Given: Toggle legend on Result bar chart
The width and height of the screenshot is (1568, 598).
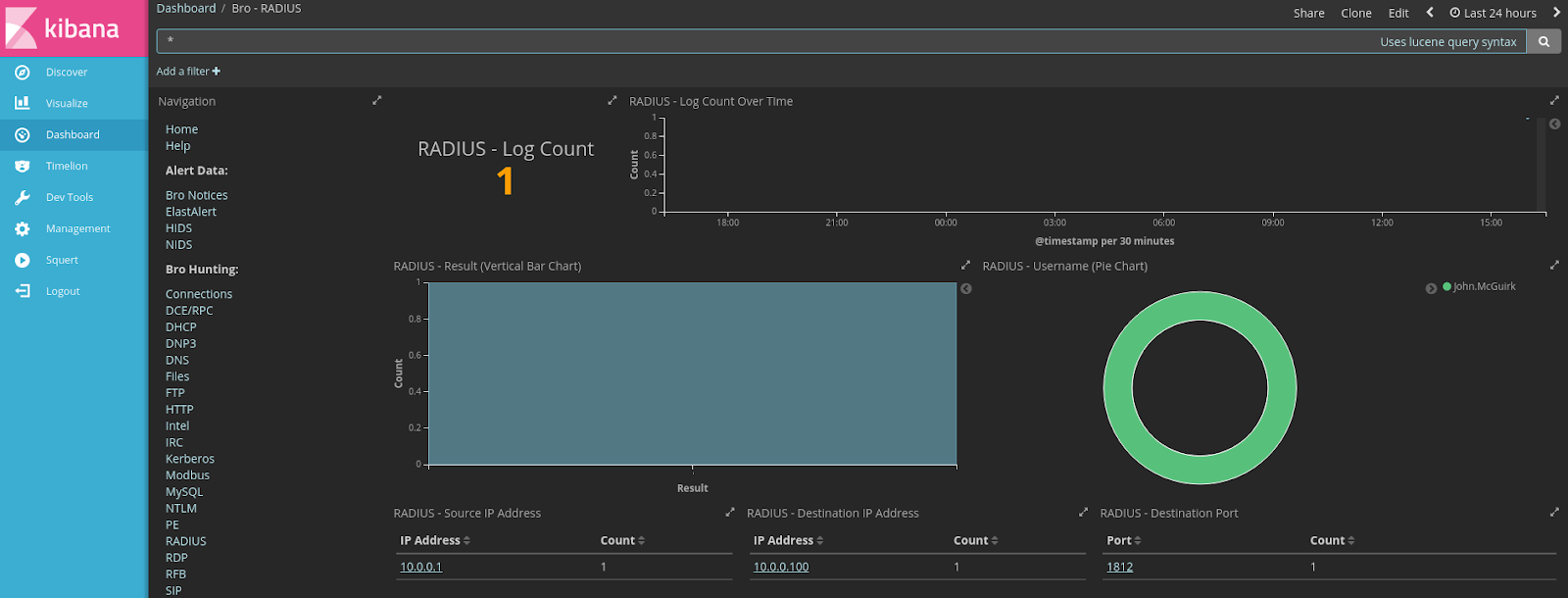Looking at the screenshot, I should tap(966, 288).
